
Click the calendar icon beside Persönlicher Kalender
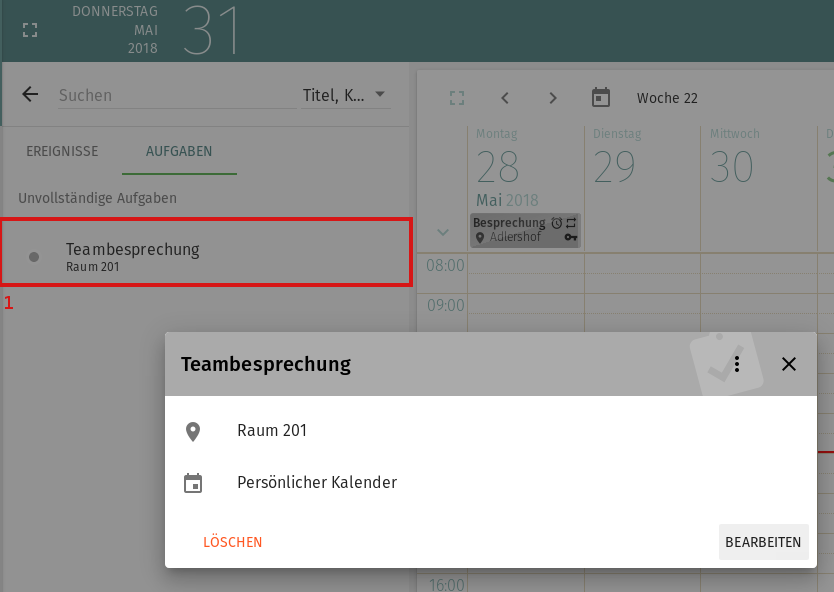pyautogui.click(x=193, y=483)
